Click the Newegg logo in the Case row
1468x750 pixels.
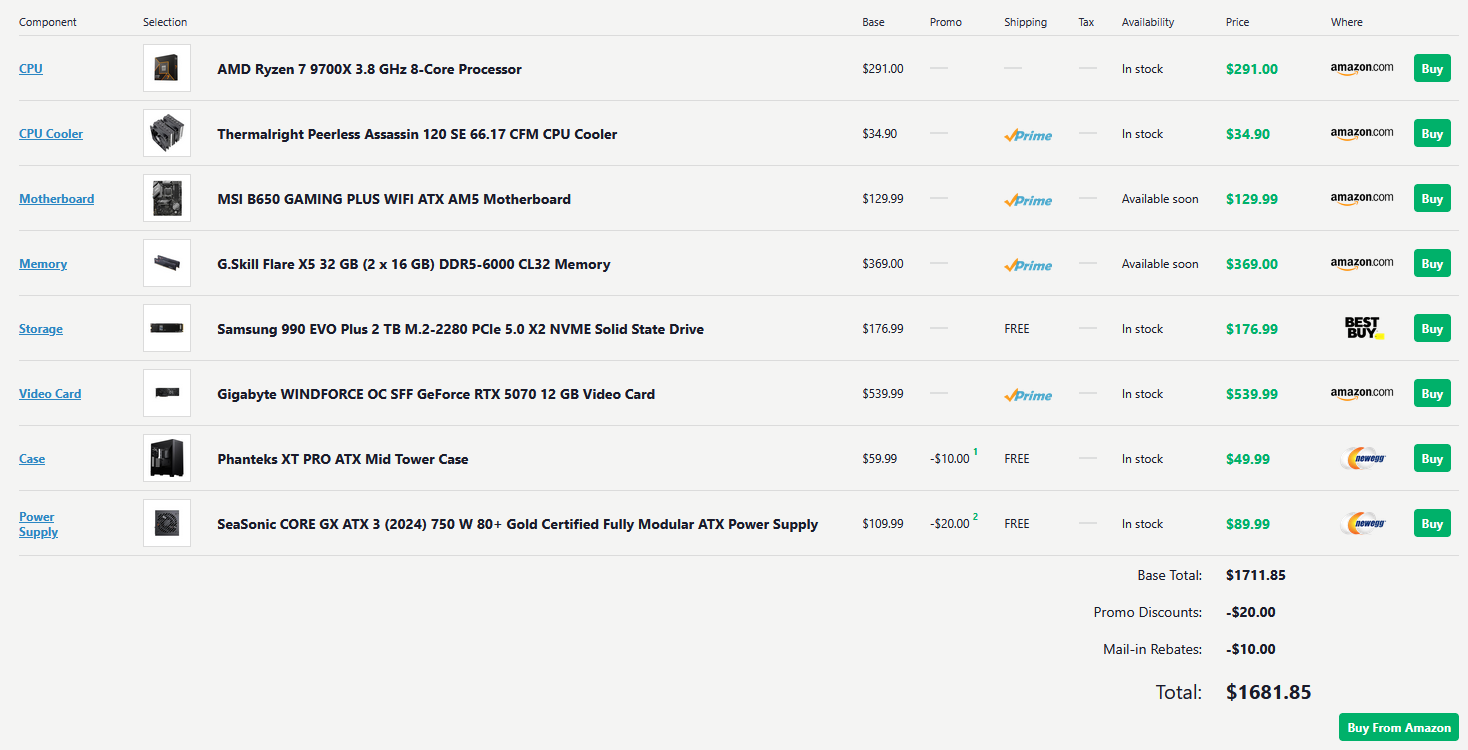(1363, 458)
